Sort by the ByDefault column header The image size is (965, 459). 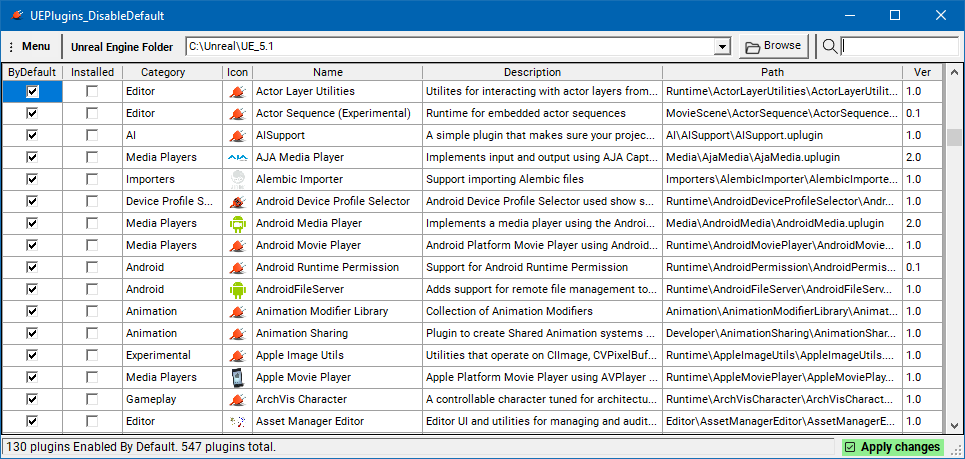pyautogui.click(x=32, y=72)
